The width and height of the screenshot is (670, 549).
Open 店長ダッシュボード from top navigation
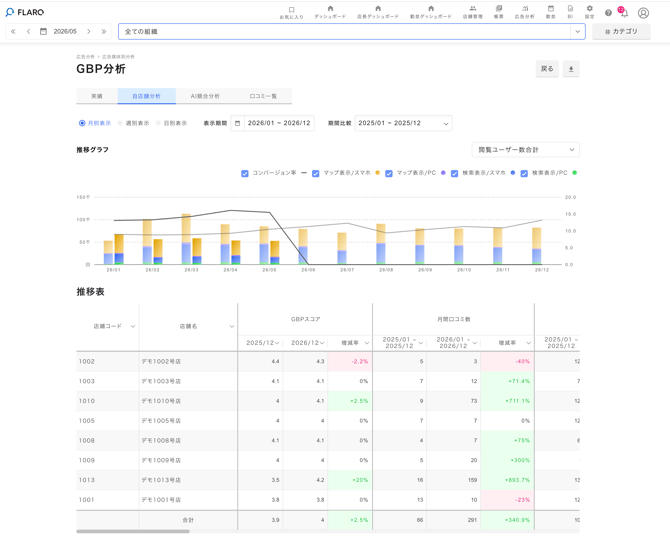(378, 12)
